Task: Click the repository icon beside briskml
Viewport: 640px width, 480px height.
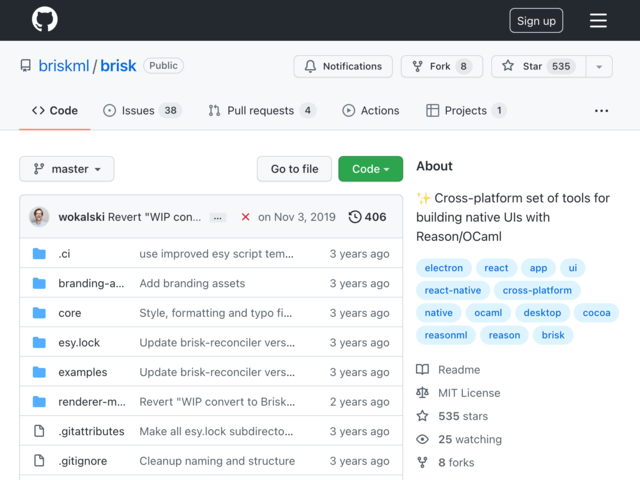Action: point(26,66)
